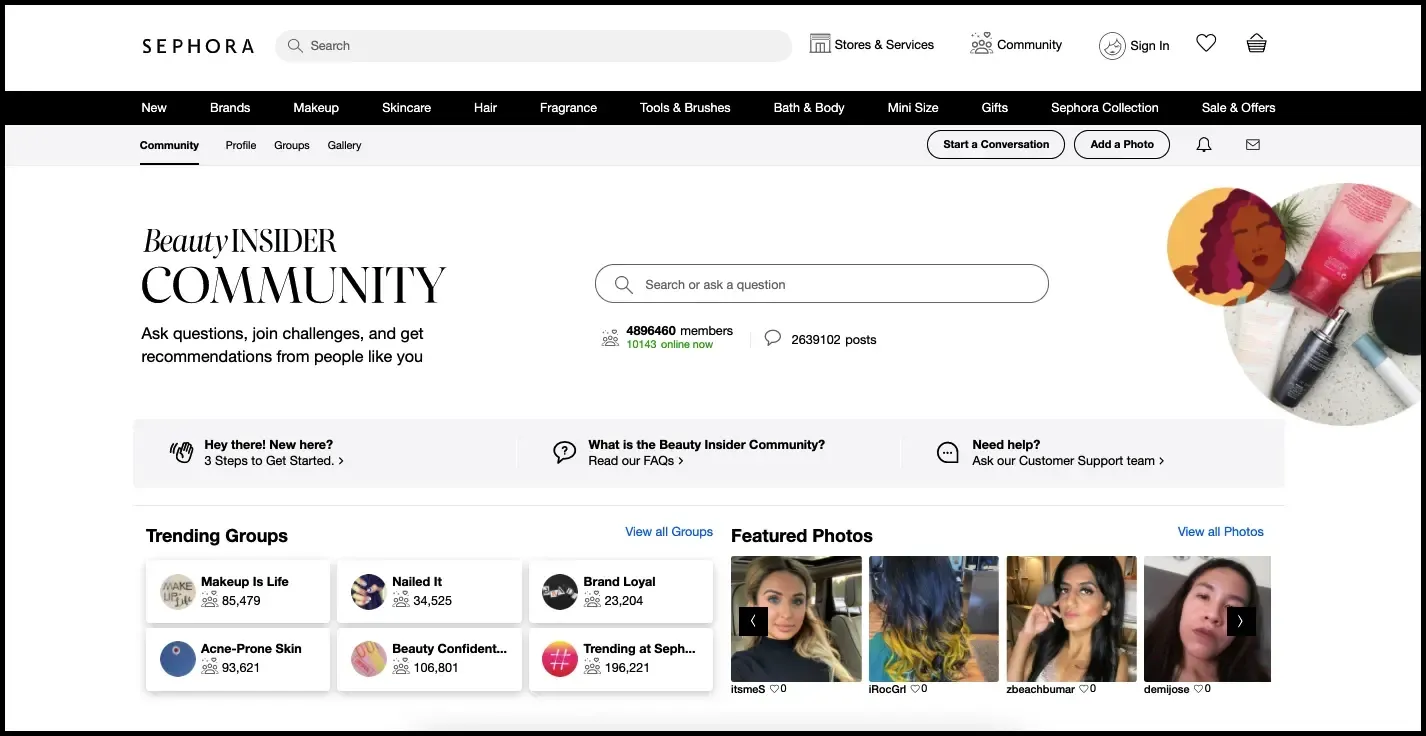
Task: Like itsmeS photo with heart icon
Action: pos(774,689)
